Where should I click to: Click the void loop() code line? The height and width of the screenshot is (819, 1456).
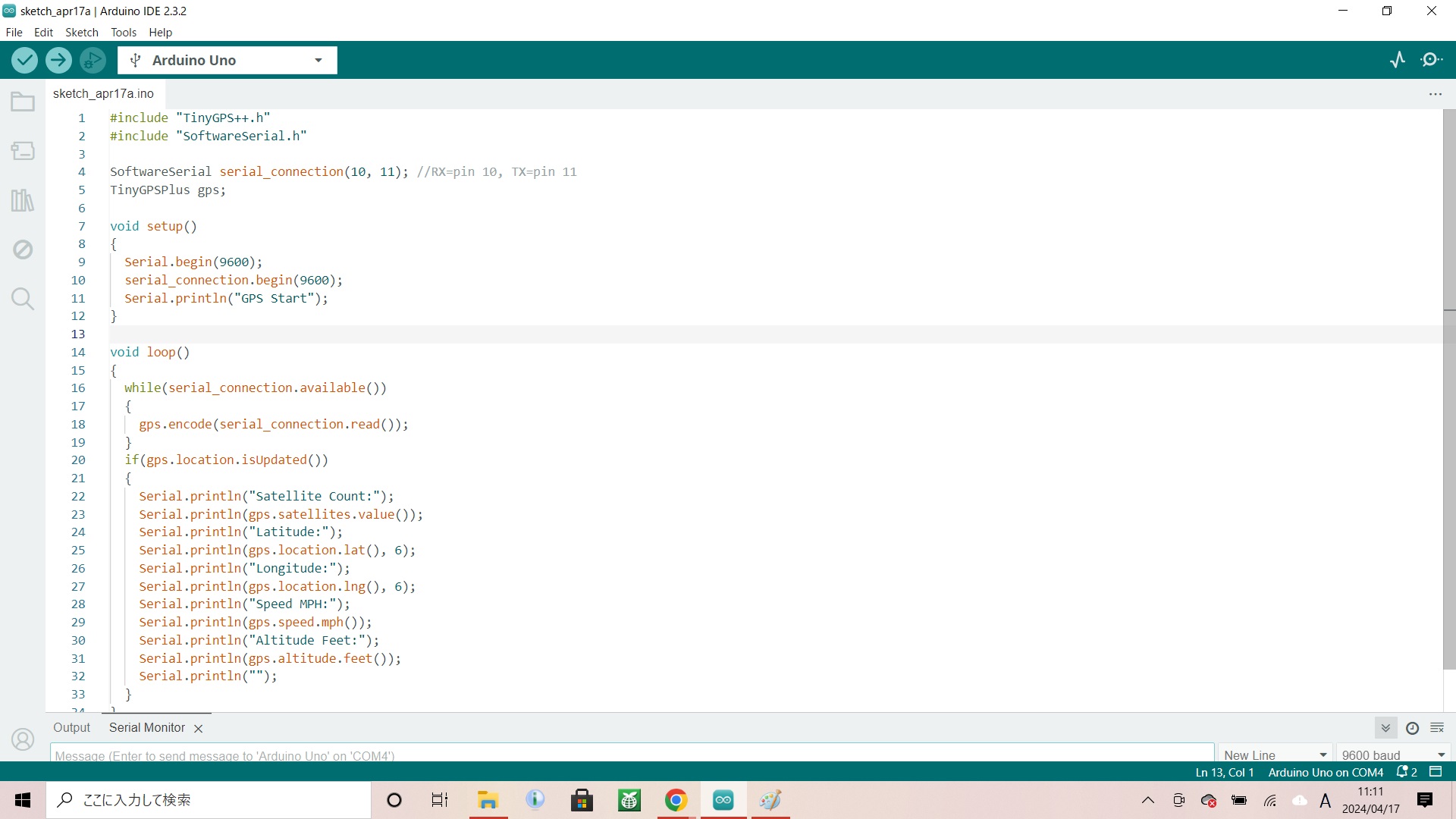click(x=150, y=352)
